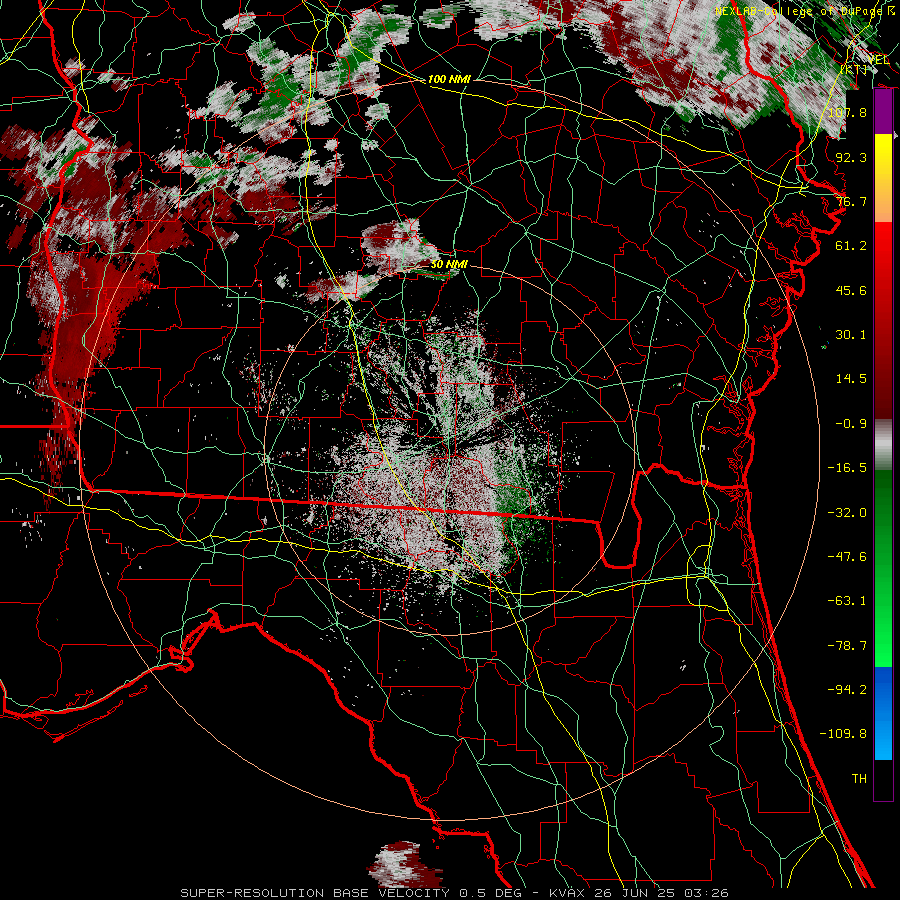
Task: Click the TH legend label
Action: pyautogui.click(x=859, y=779)
